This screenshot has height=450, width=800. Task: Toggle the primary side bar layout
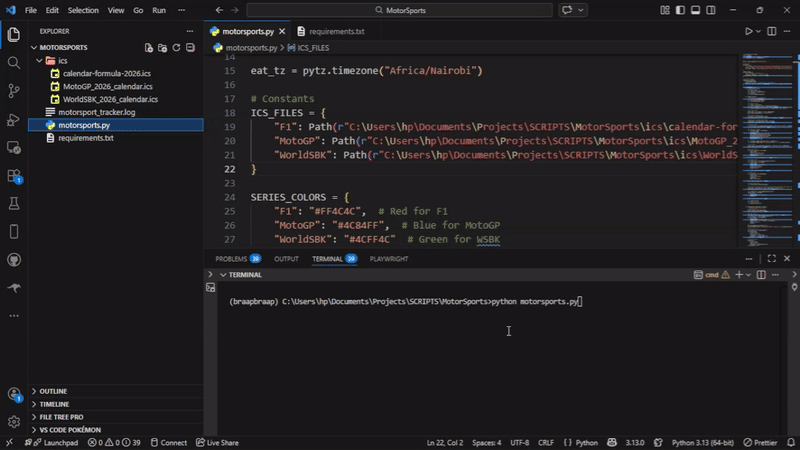click(x=680, y=10)
